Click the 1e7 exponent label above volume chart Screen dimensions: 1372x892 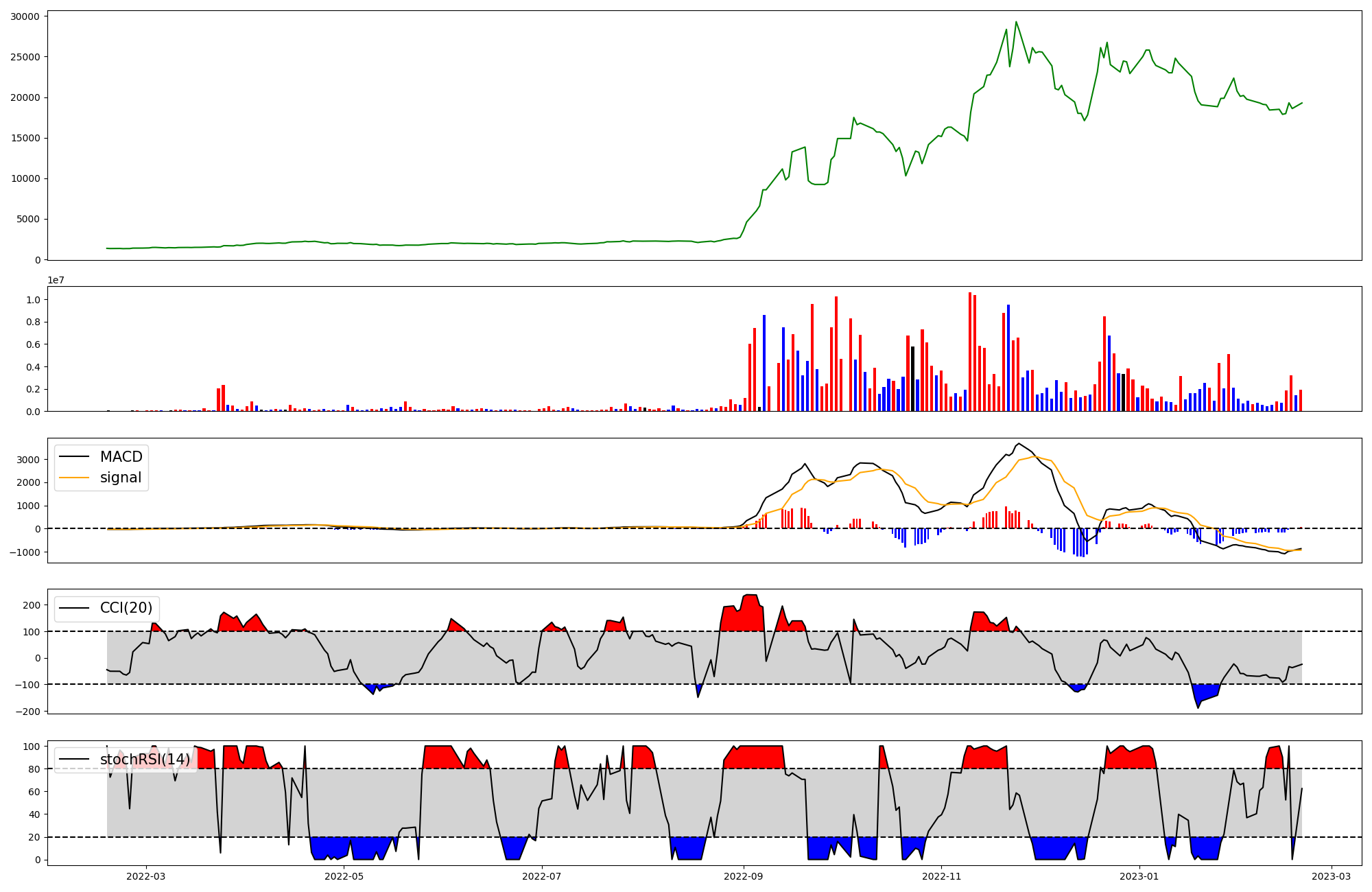(x=56, y=280)
